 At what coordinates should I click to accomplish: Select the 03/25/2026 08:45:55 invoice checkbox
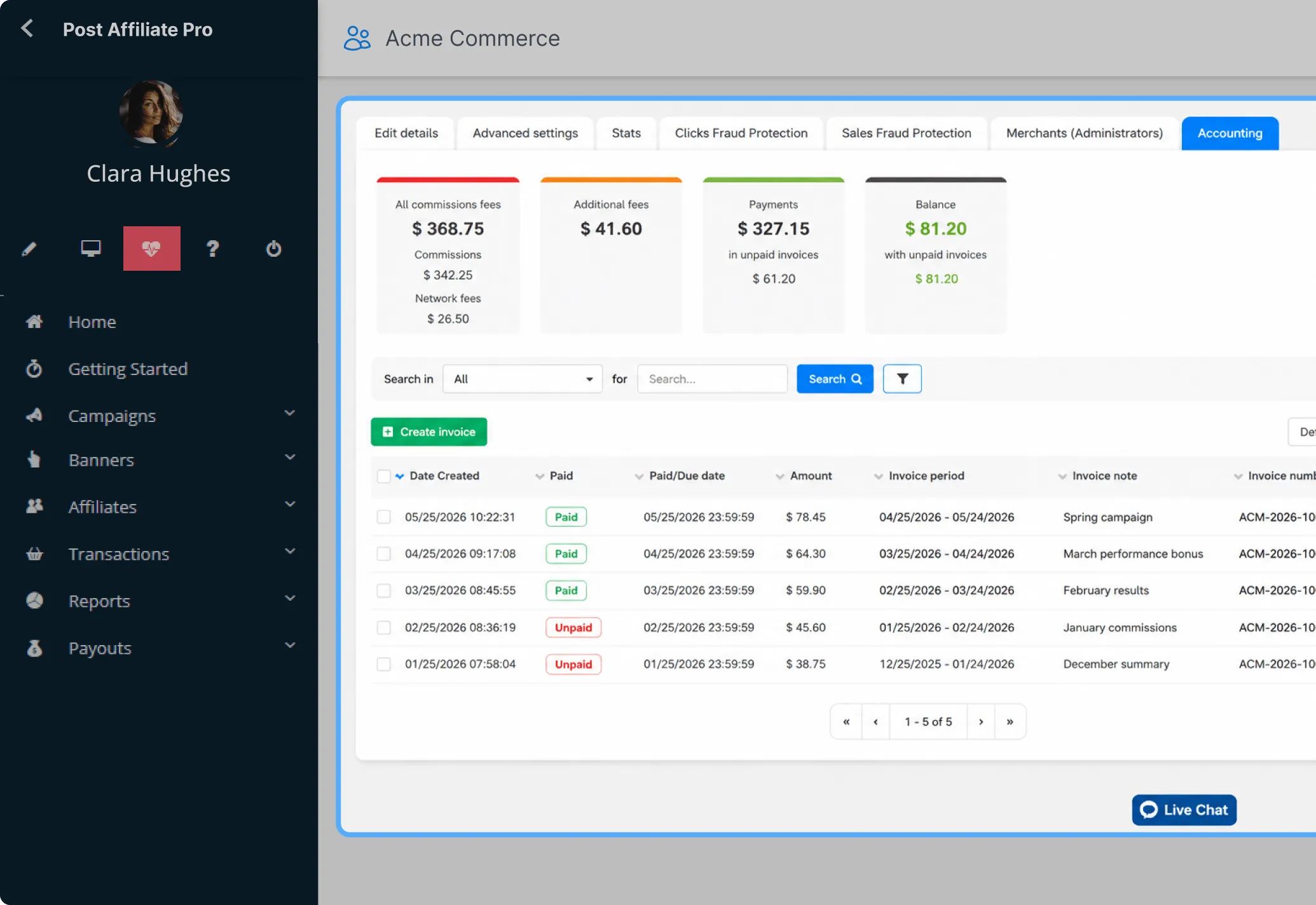click(383, 590)
